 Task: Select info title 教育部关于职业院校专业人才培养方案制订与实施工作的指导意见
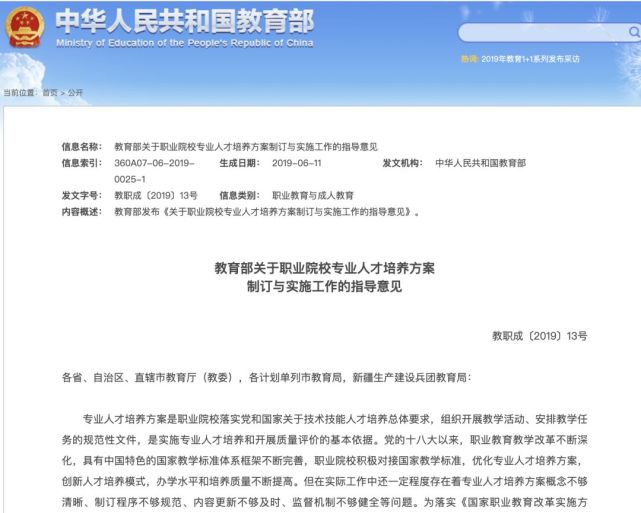point(246,147)
